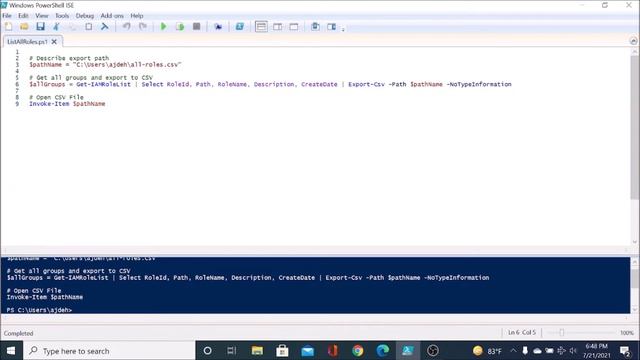Click the -NoTypeInformation parameter in the script pane
The image size is (640, 360).
[x=479, y=84]
